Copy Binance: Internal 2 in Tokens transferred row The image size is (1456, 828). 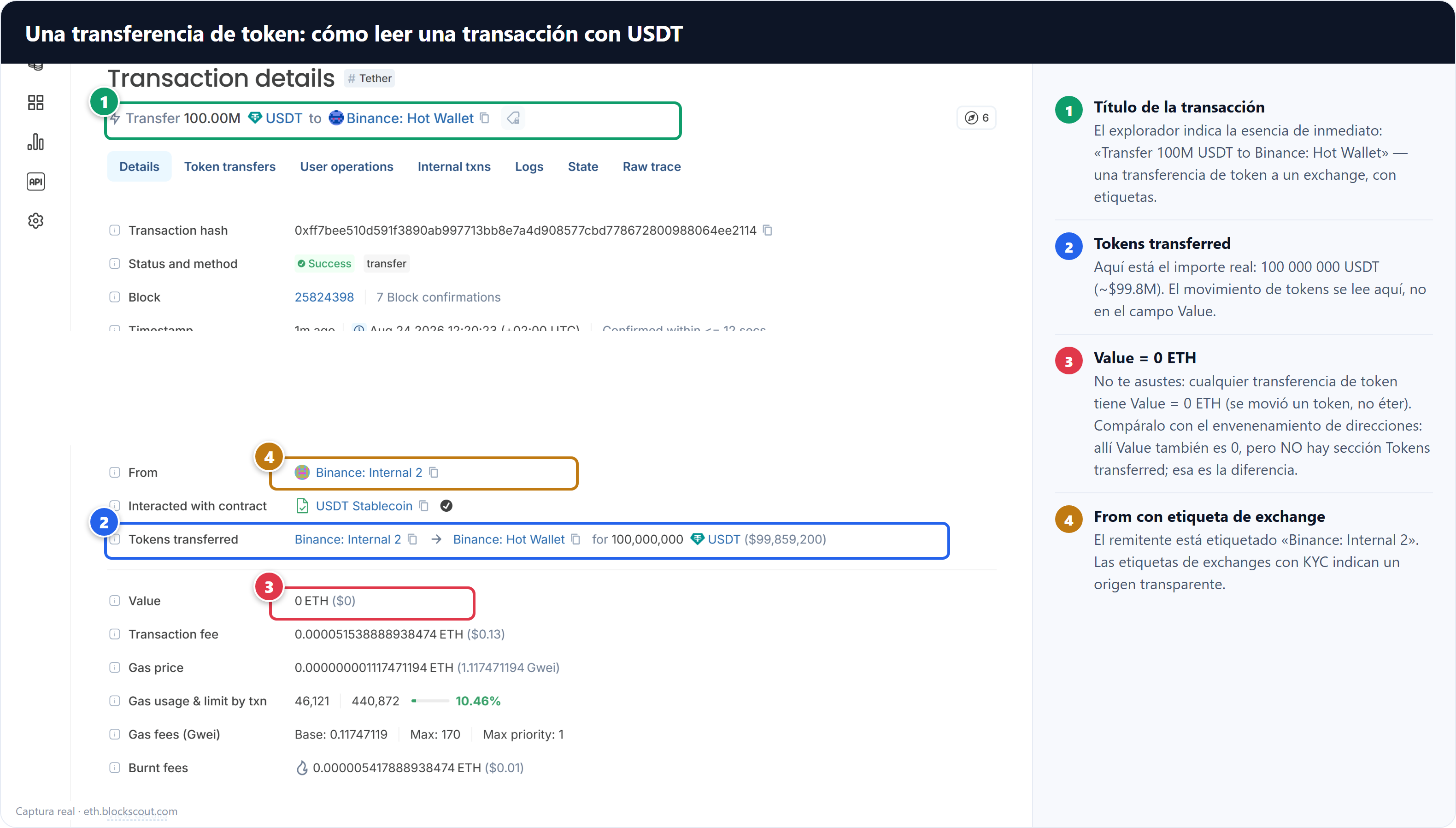coord(412,539)
